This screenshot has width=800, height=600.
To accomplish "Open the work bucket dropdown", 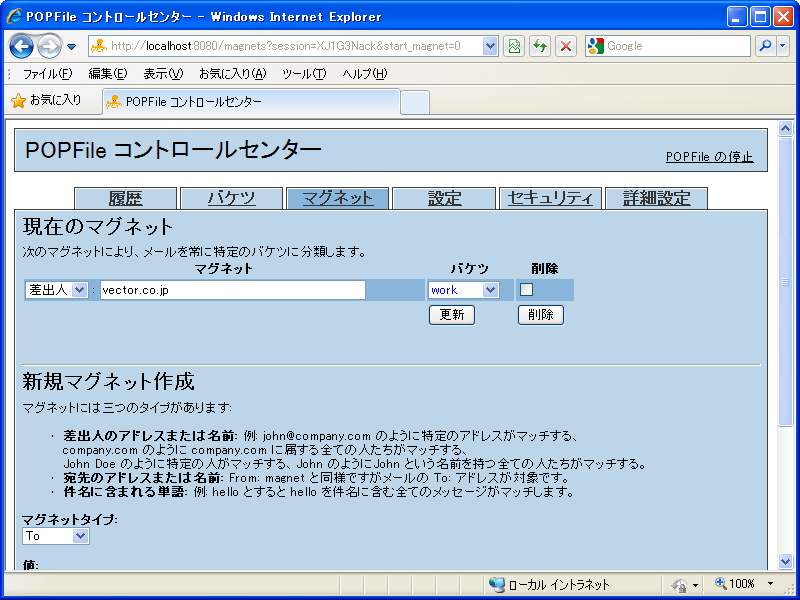I will pos(463,290).
